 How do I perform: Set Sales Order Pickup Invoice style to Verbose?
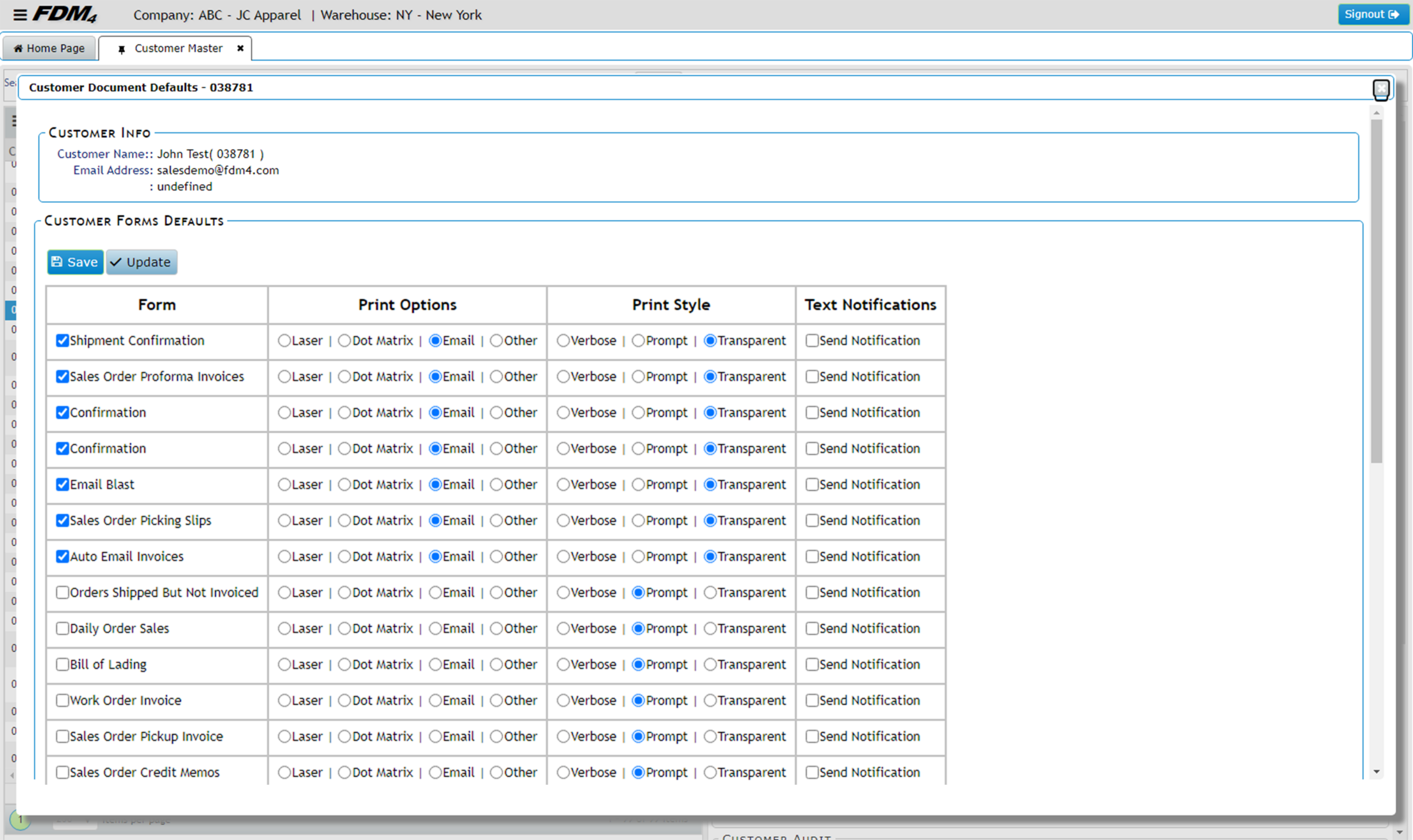(562, 736)
